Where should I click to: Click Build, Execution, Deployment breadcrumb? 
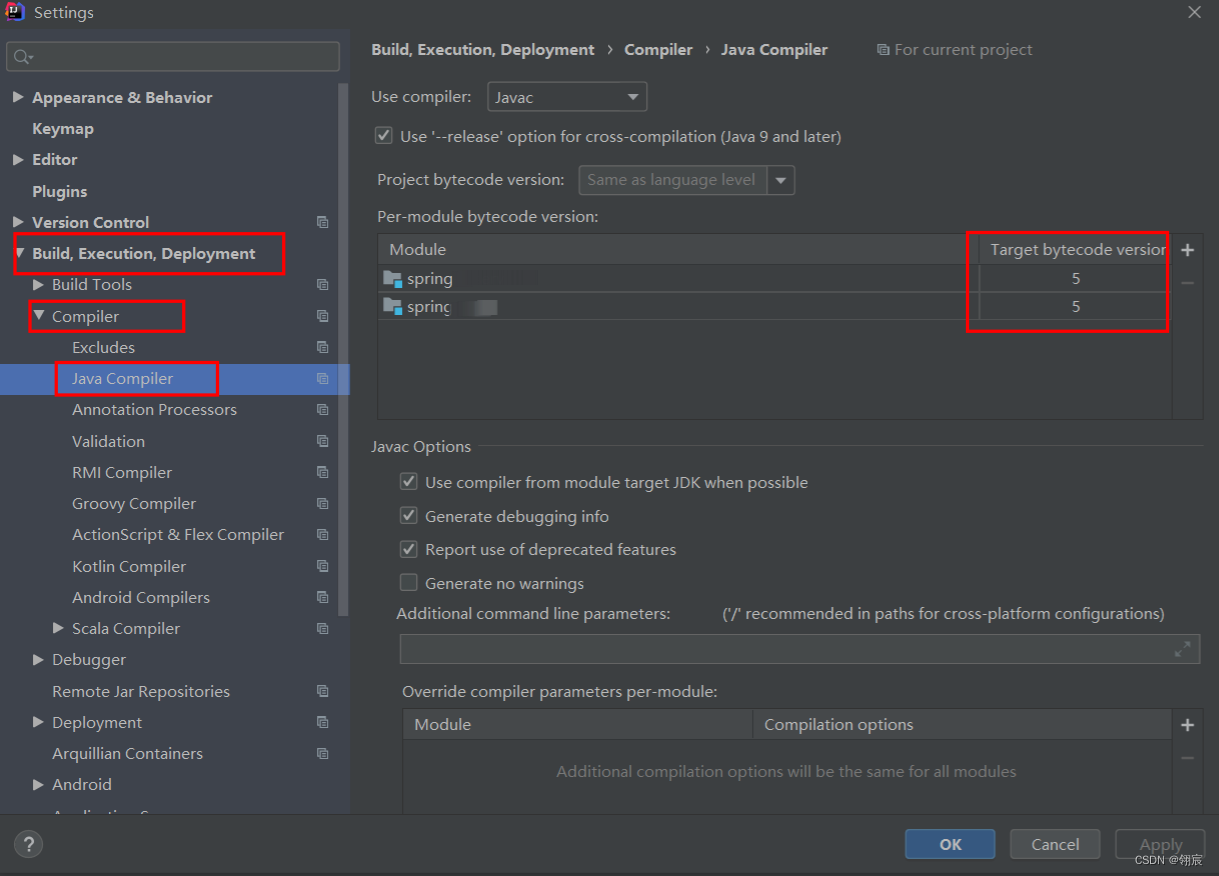tap(483, 49)
